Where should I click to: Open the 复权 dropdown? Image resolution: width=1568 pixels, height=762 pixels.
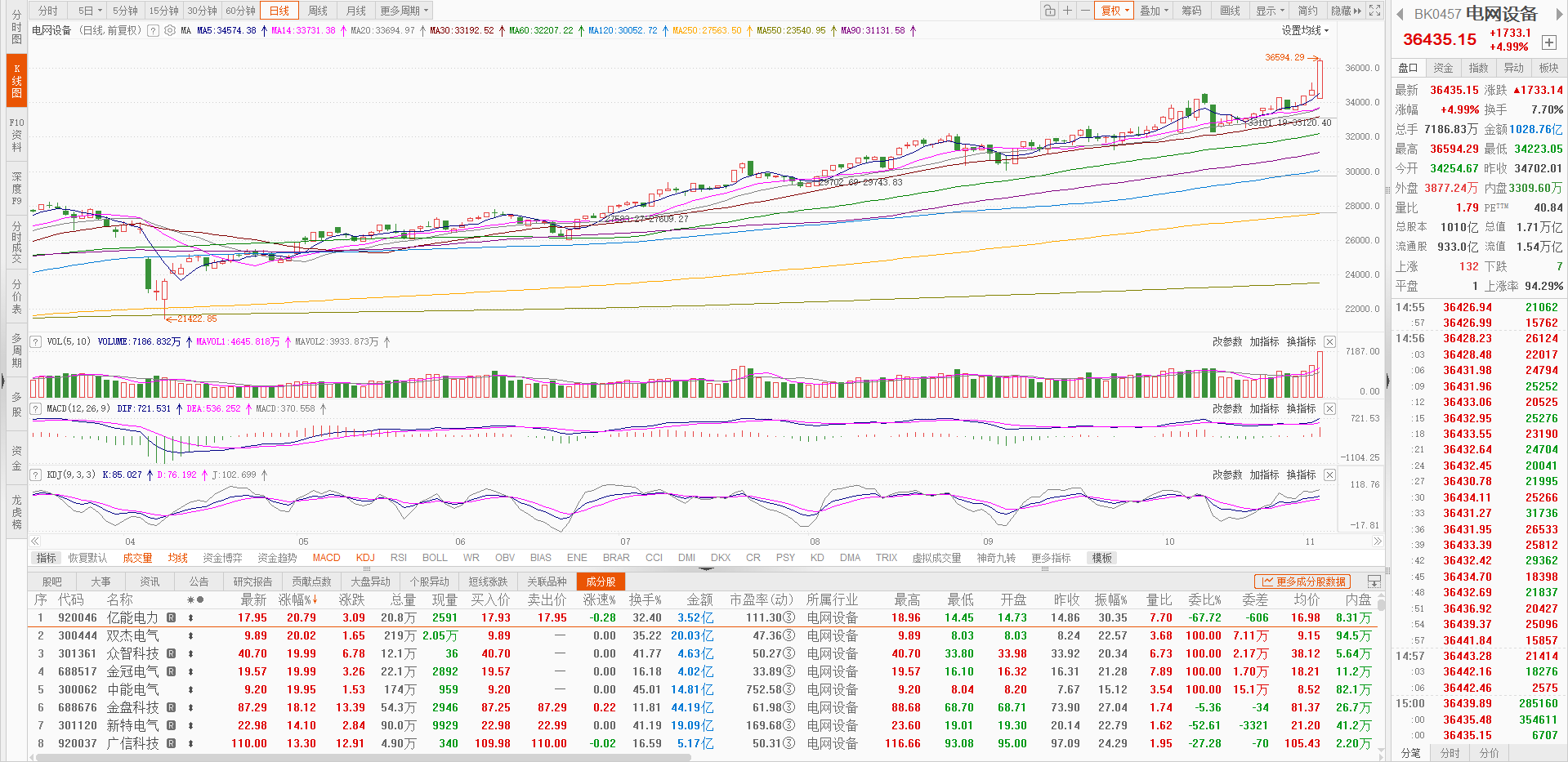1115,11
